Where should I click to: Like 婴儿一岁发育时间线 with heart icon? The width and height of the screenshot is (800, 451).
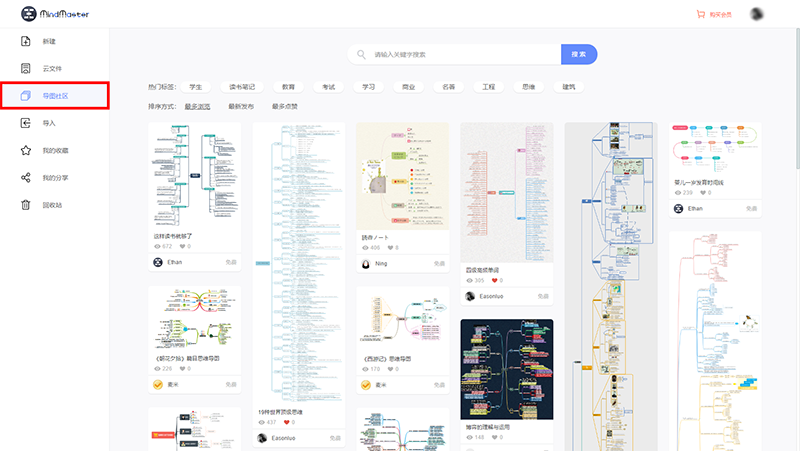[x=703, y=193]
